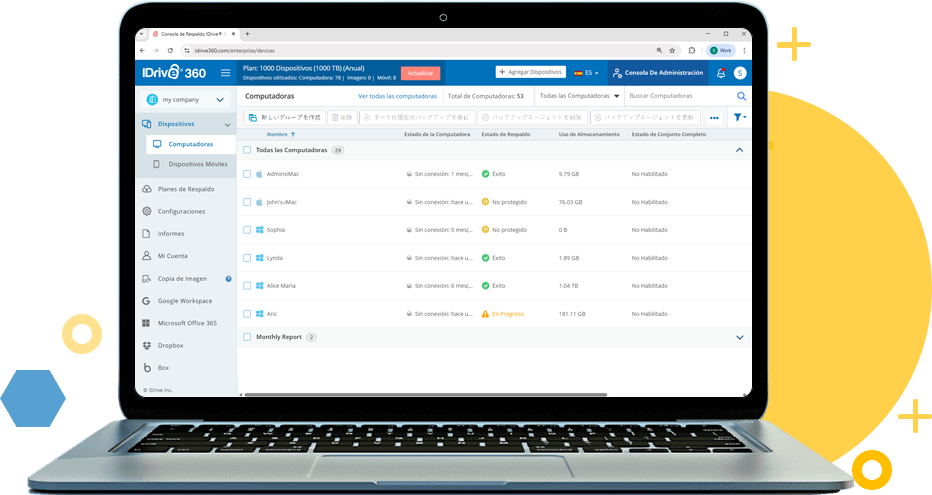Click the search magnifier icon
The width and height of the screenshot is (932, 495).
[741, 96]
